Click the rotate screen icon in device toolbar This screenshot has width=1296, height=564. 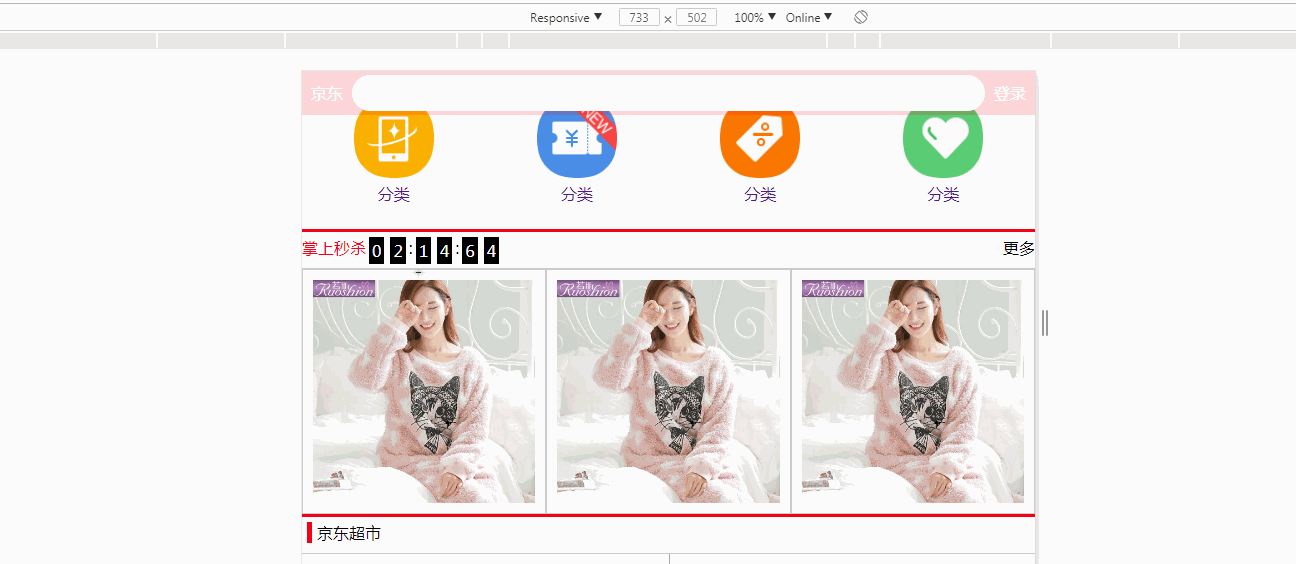861,18
